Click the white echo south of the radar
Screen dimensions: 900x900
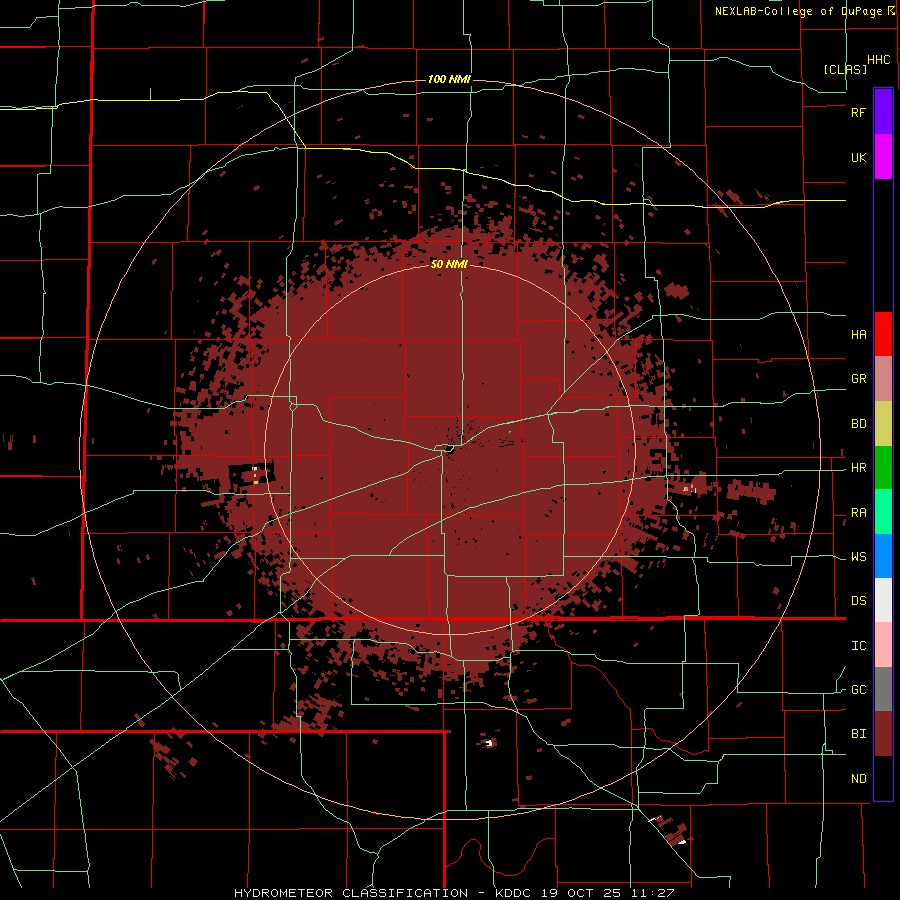click(489, 743)
